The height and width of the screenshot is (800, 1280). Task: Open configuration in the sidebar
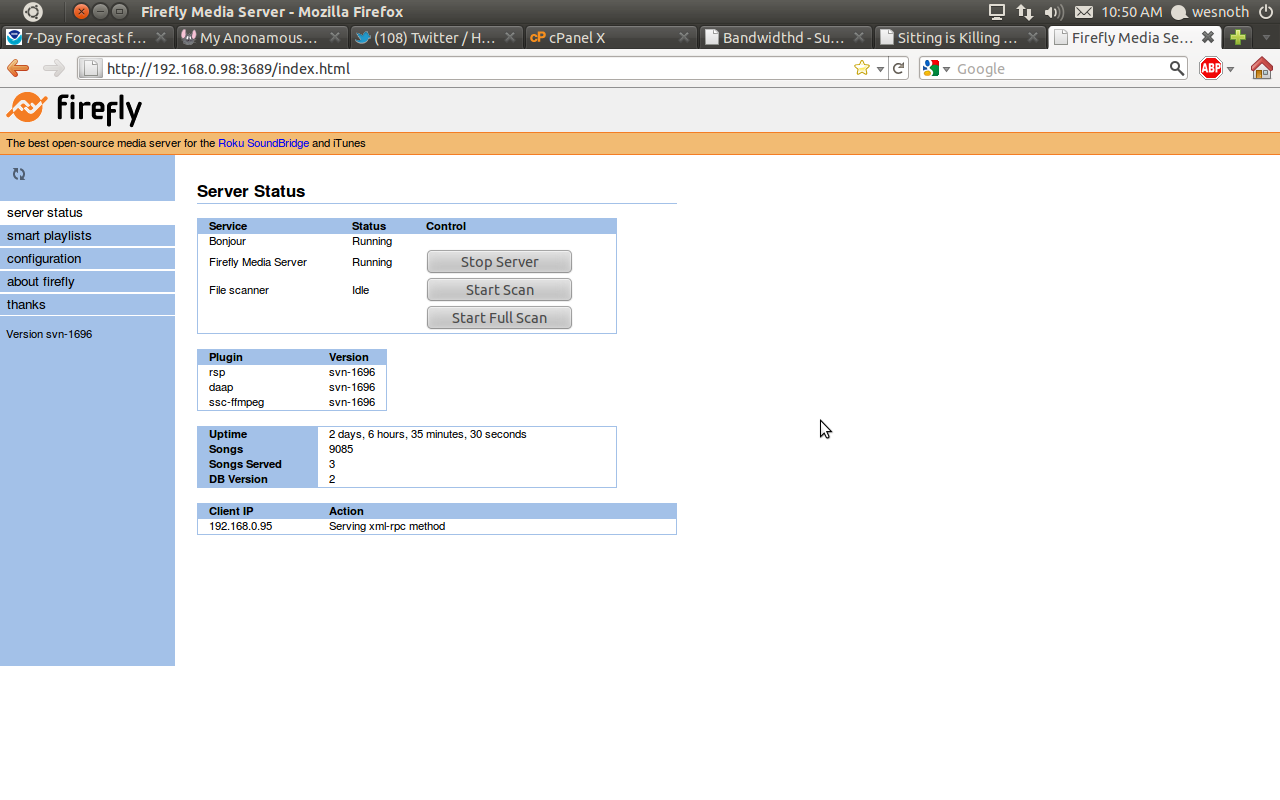pos(87,258)
